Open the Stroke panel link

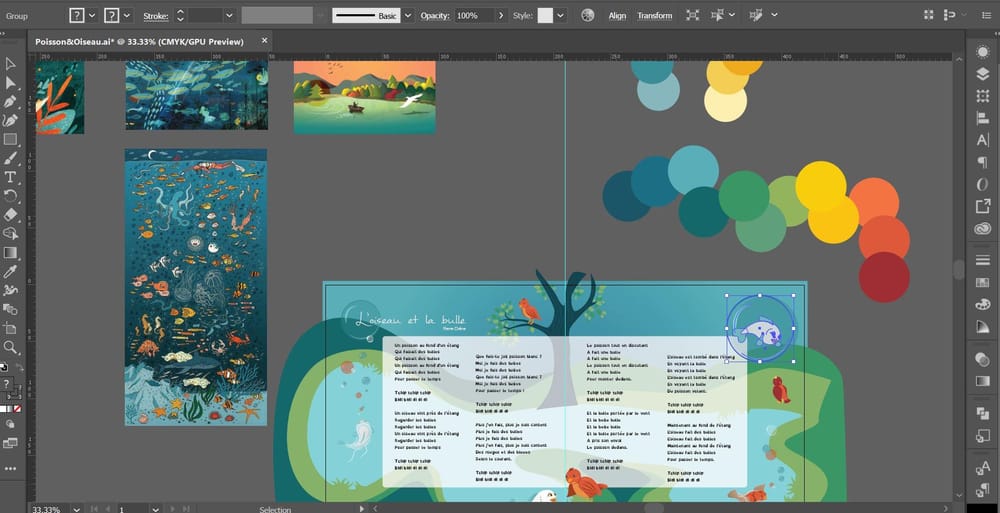(x=156, y=16)
